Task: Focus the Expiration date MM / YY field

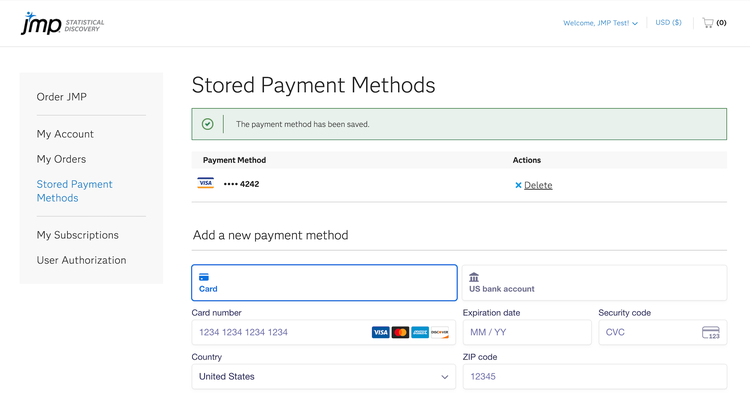Action: click(527, 332)
